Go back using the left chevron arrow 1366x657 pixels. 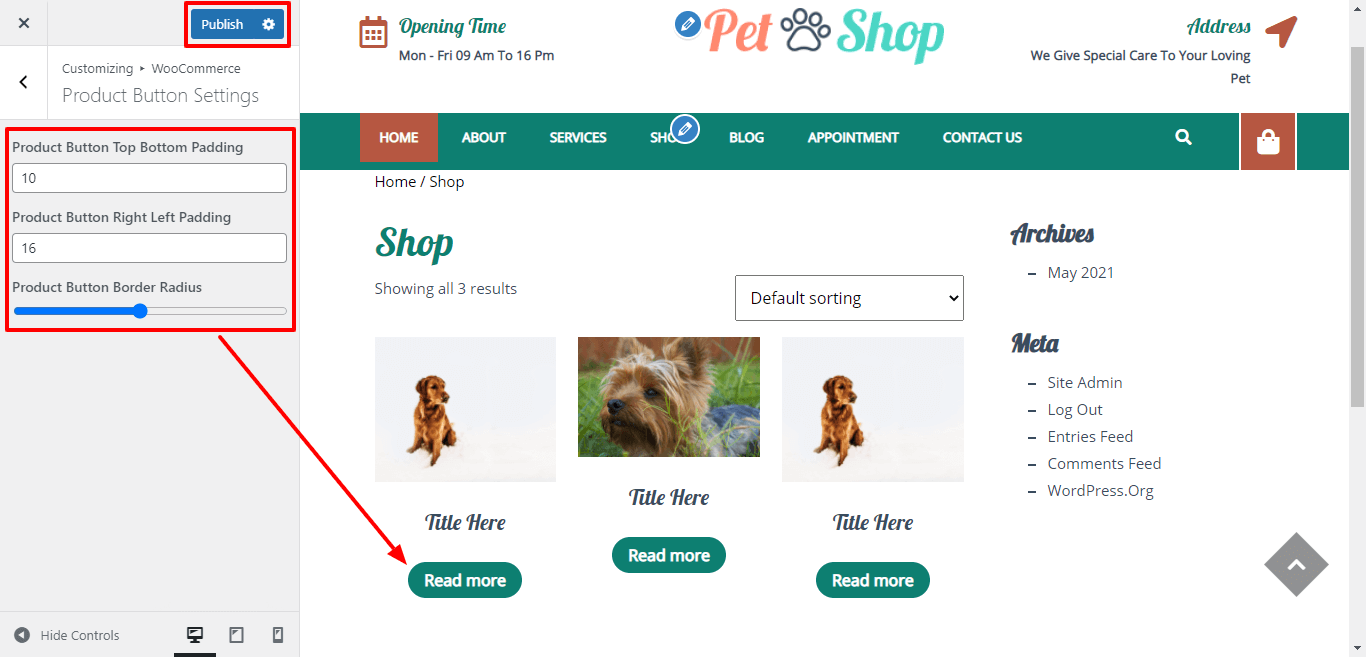point(24,82)
